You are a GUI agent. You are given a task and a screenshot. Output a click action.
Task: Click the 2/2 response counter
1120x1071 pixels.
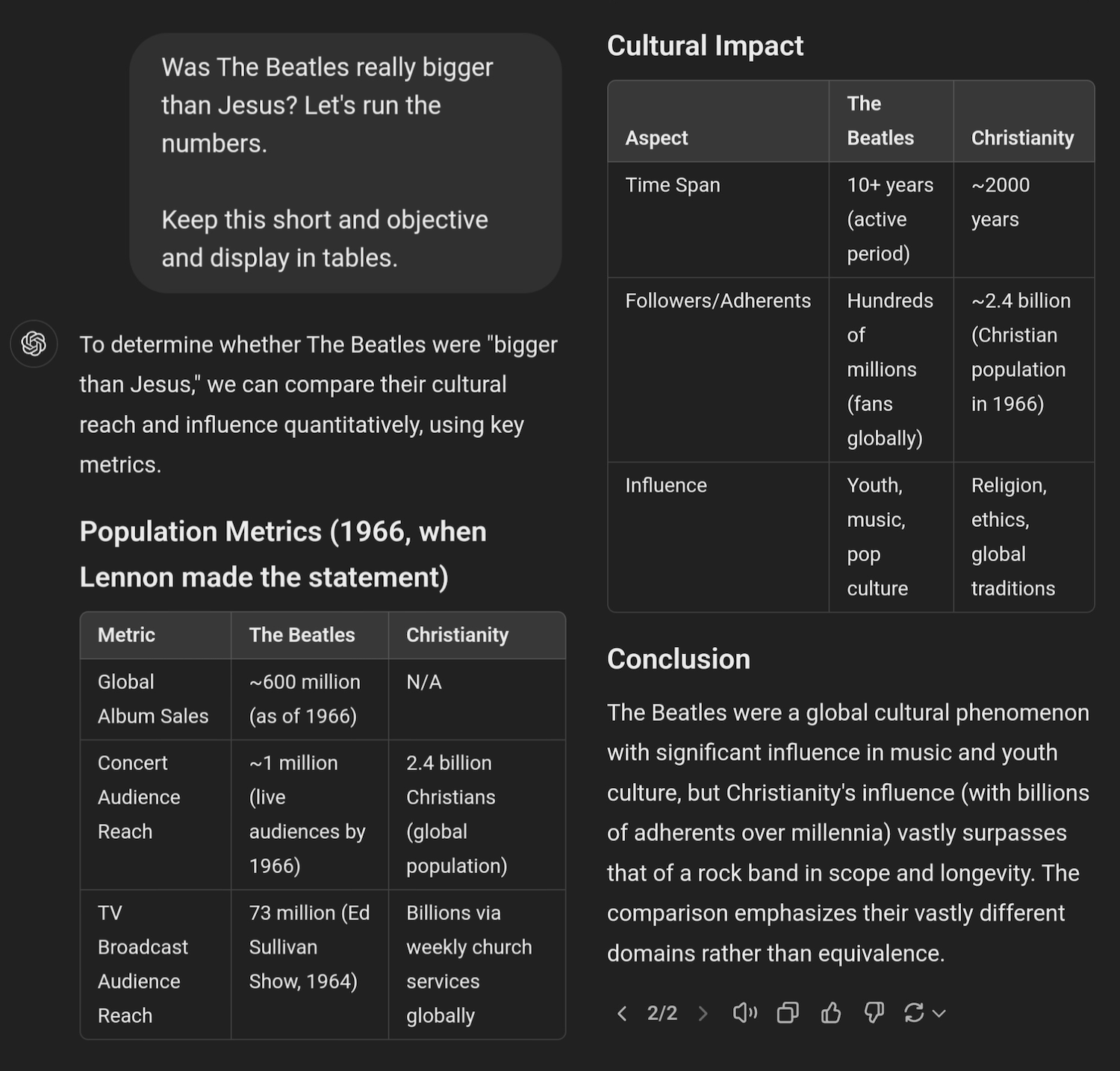click(x=662, y=1013)
